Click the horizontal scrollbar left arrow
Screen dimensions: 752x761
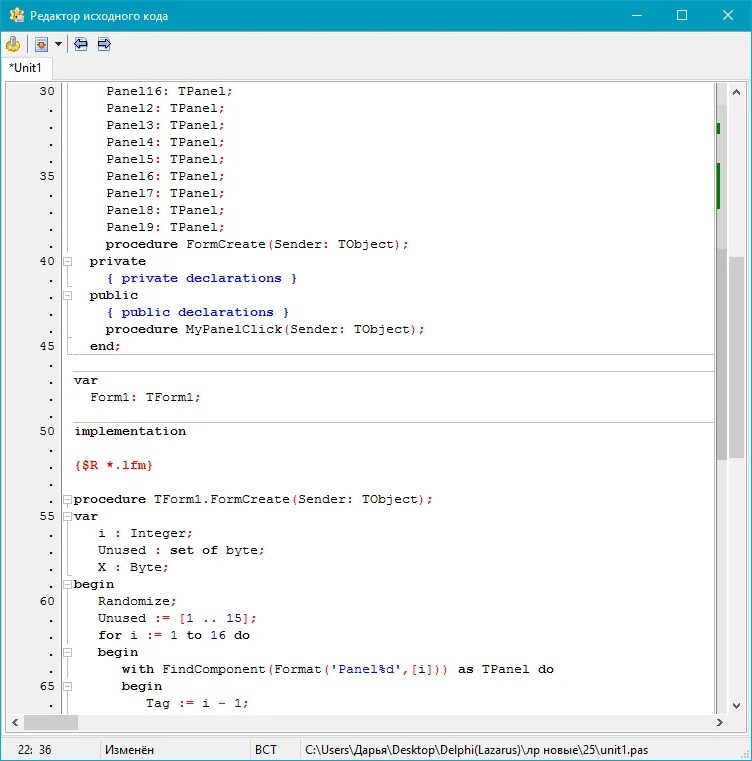(x=15, y=723)
